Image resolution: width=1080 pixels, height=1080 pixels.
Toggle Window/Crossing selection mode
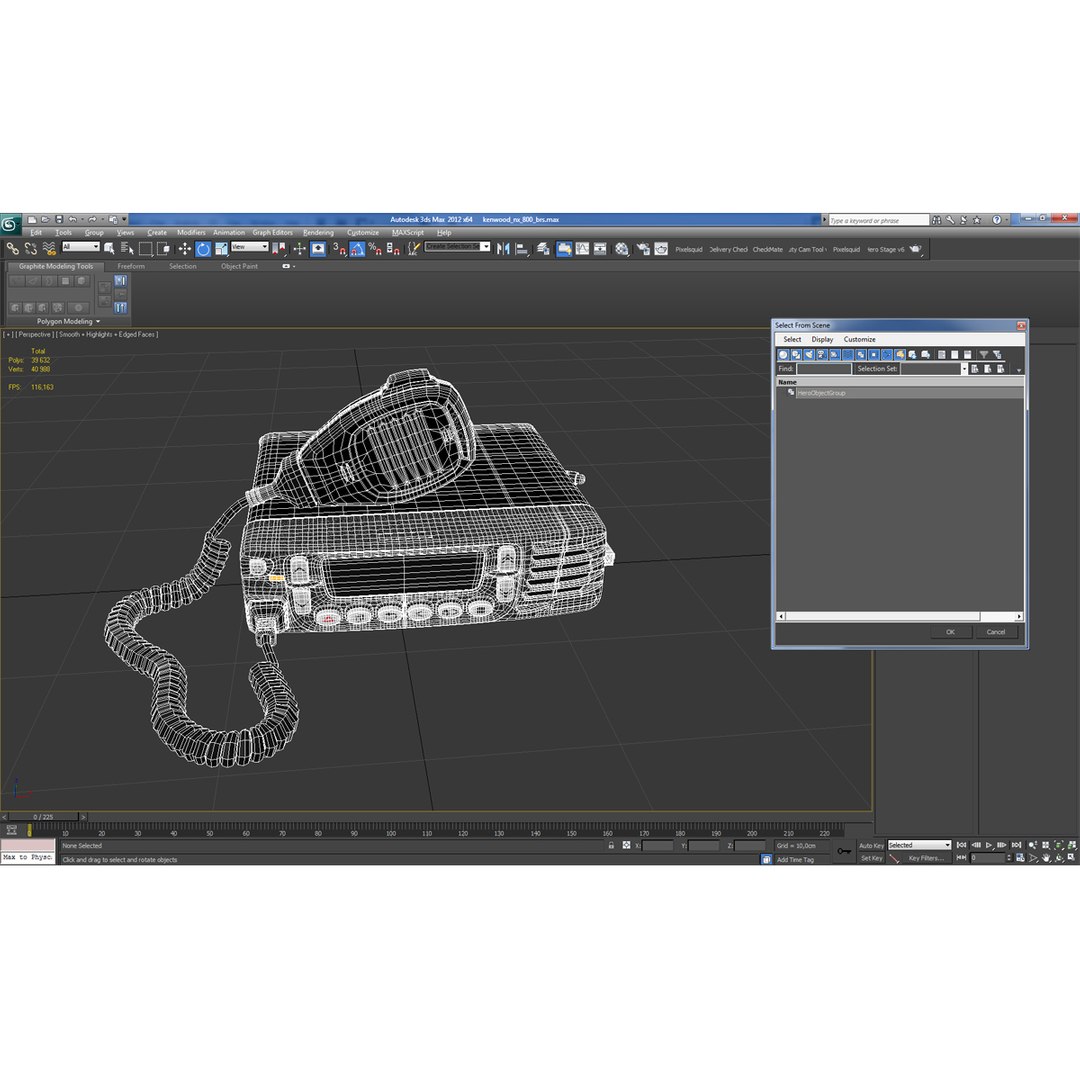tap(163, 249)
